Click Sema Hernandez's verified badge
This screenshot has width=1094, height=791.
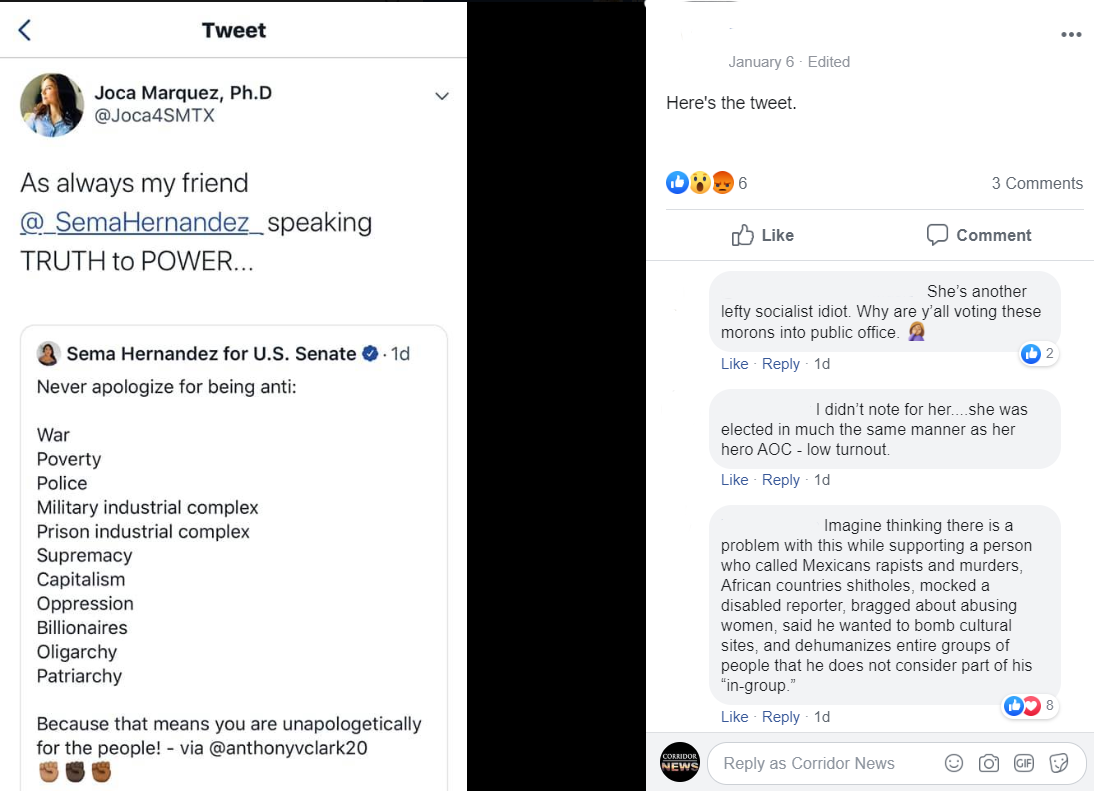[370, 353]
